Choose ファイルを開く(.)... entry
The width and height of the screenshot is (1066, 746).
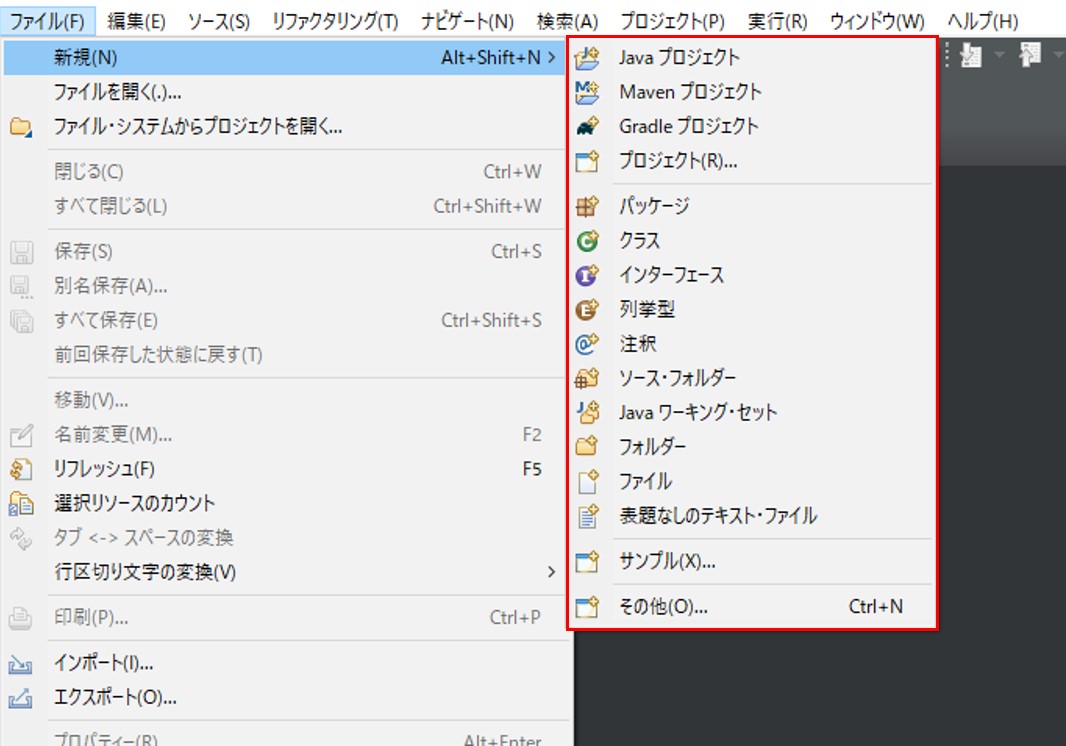(x=286, y=92)
